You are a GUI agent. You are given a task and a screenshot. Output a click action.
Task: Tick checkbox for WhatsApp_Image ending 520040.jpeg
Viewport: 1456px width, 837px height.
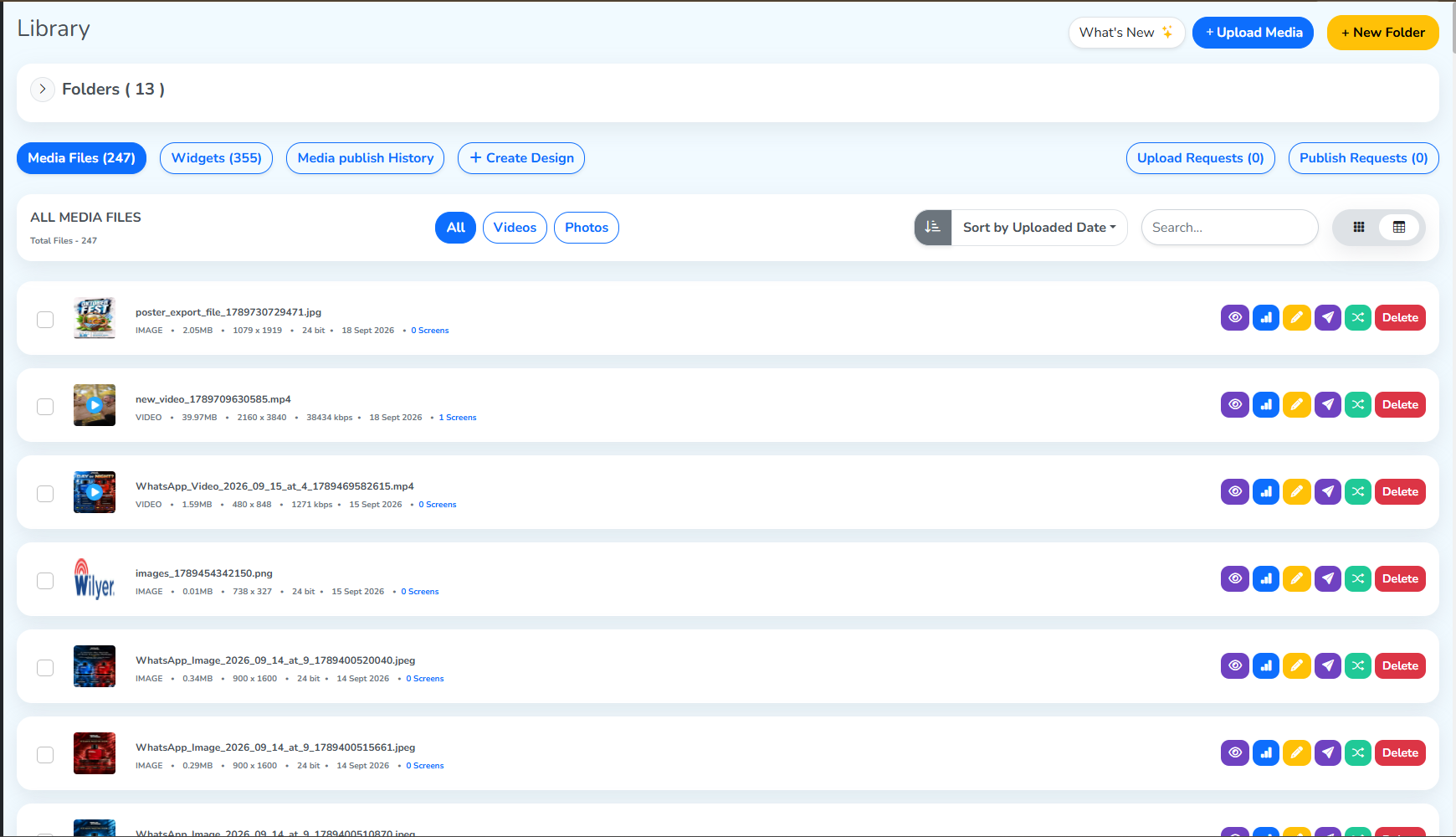click(45, 668)
